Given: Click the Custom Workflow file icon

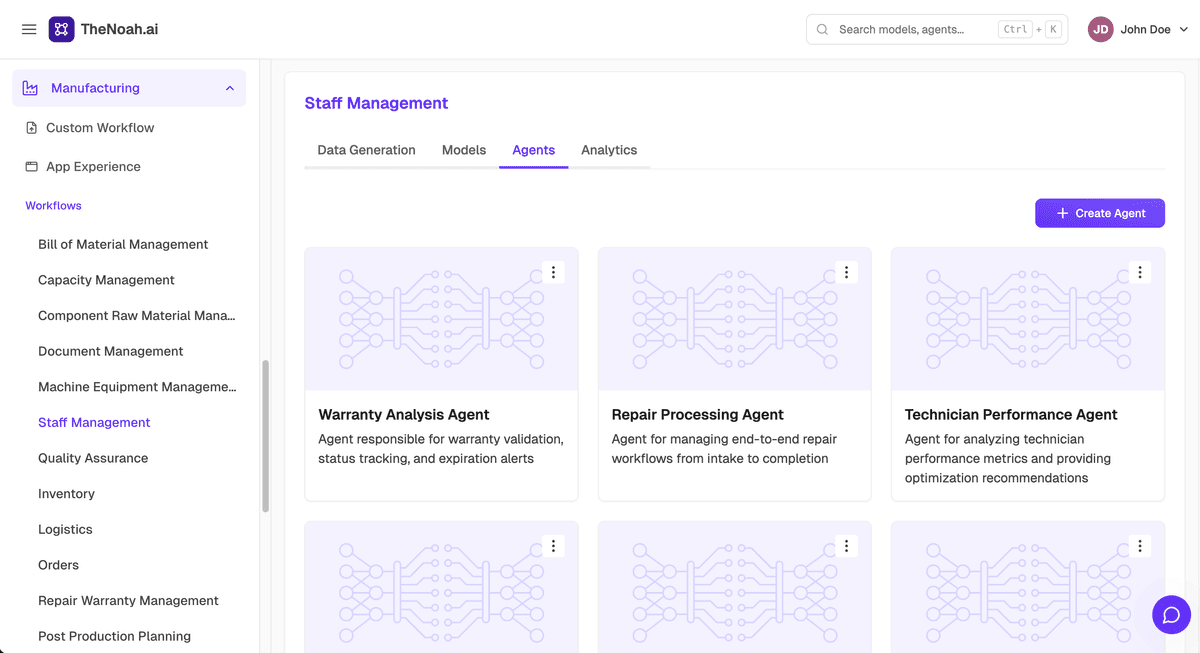Looking at the screenshot, I should (x=32, y=128).
